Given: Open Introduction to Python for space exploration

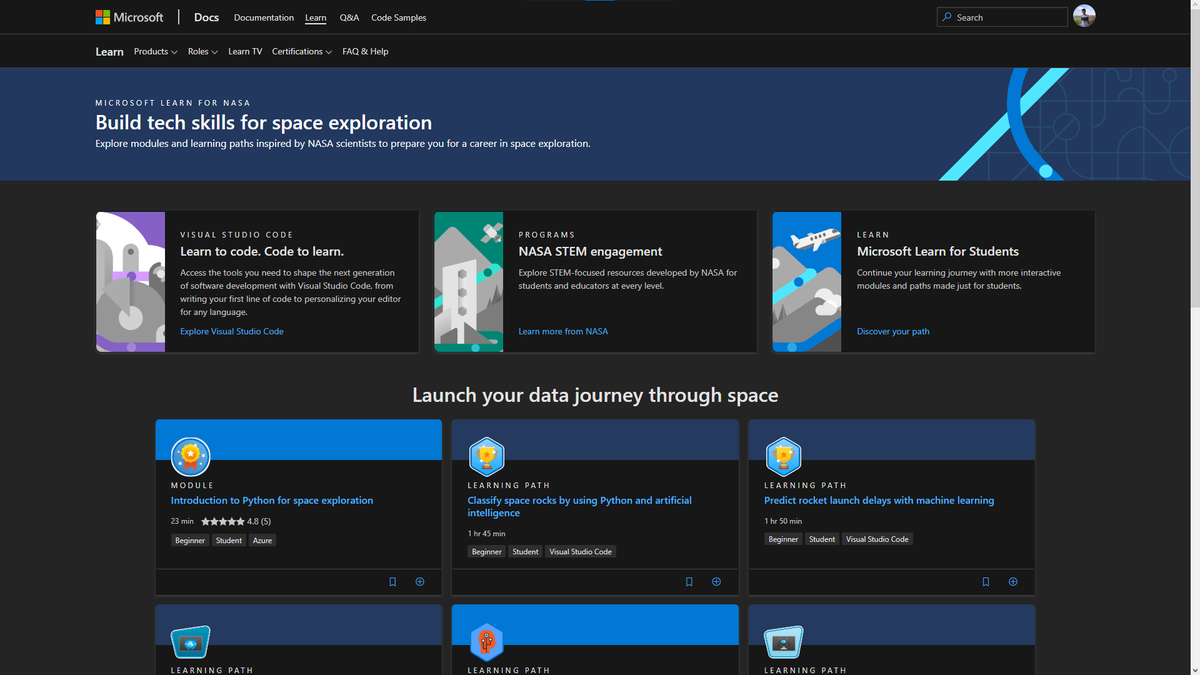Looking at the screenshot, I should pos(272,500).
